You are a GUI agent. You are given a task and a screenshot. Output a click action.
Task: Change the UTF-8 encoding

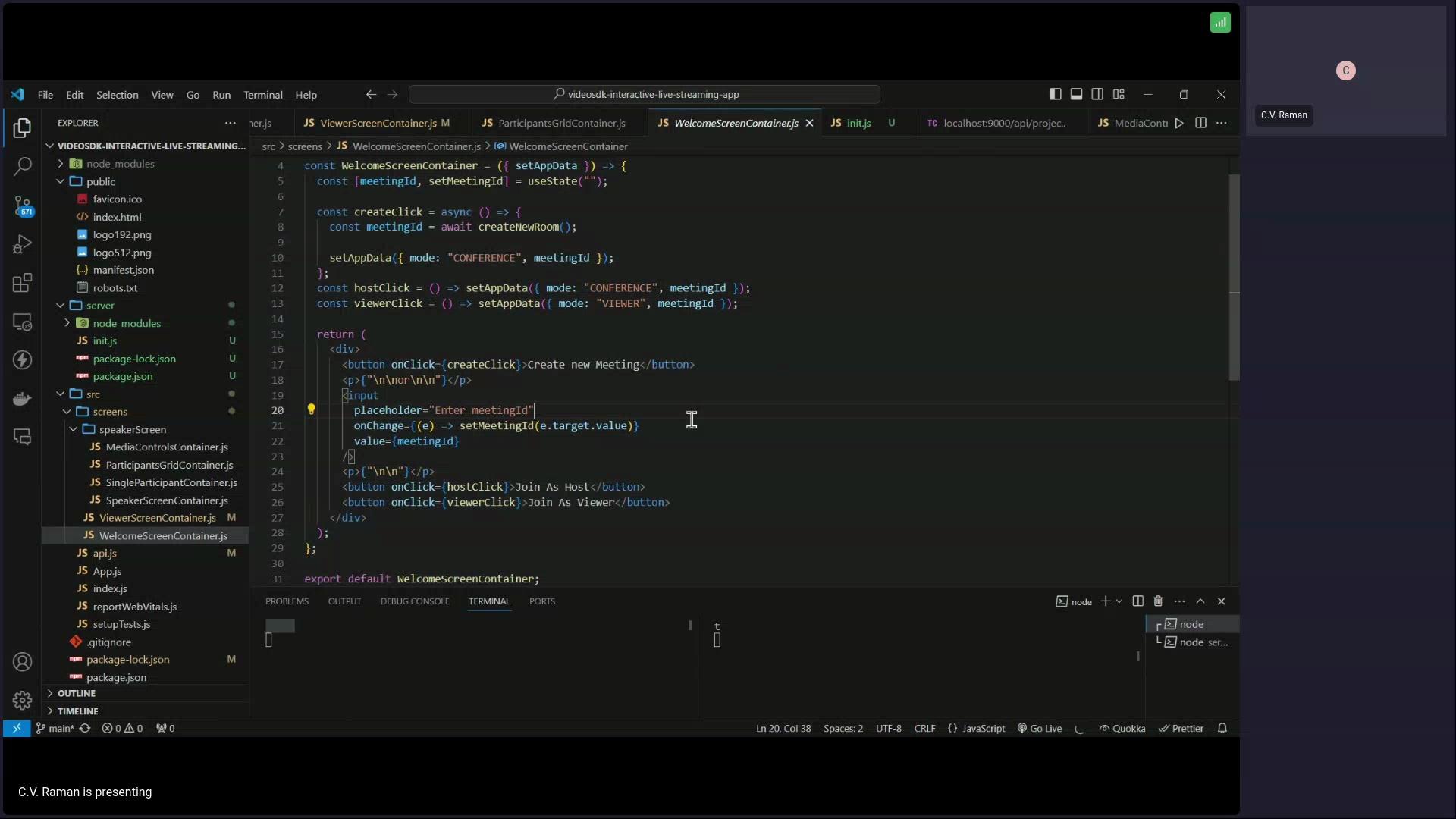click(889, 728)
